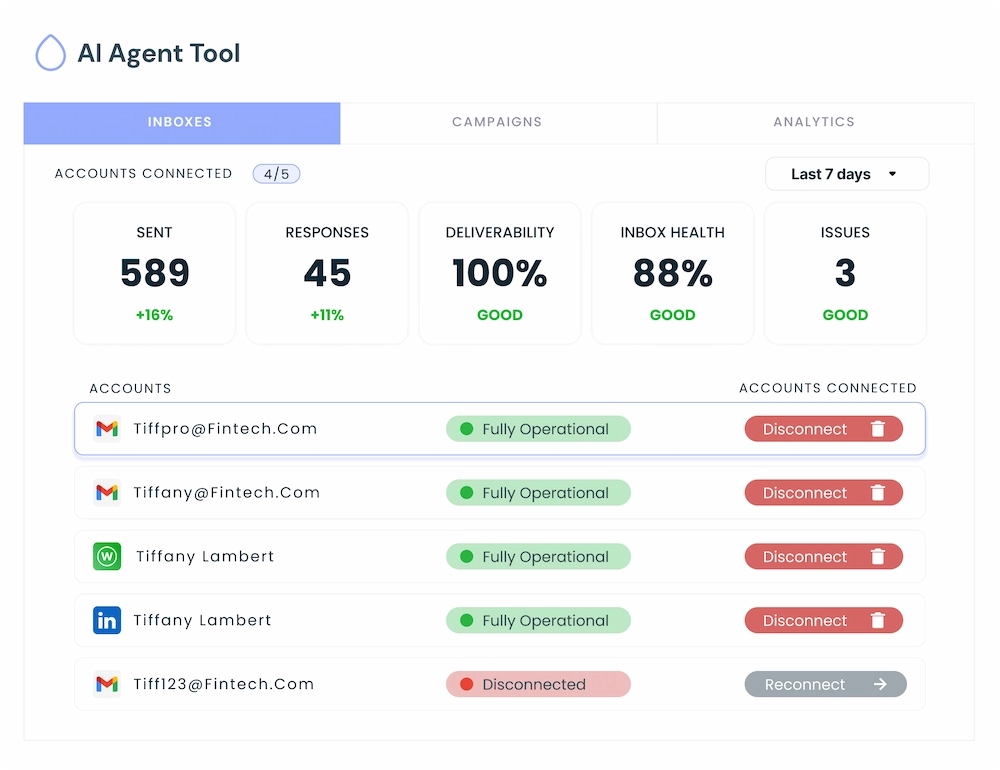Click the green W icon for Tiffany Lambert
This screenshot has height=770, width=1000.
coord(107,556)
